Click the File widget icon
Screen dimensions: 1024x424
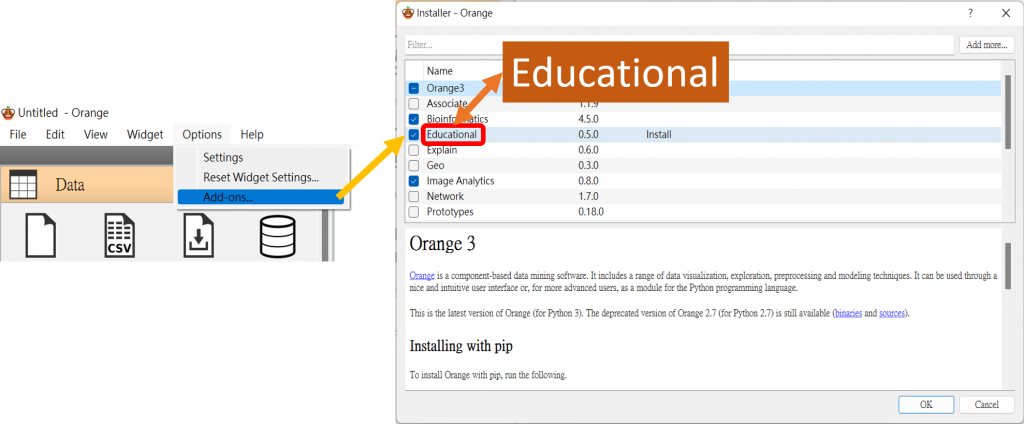pos(40,235)
